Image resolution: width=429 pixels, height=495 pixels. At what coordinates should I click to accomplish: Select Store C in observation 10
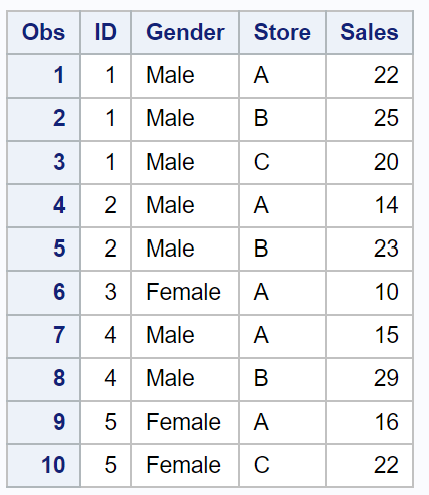(x=261, y=465)
